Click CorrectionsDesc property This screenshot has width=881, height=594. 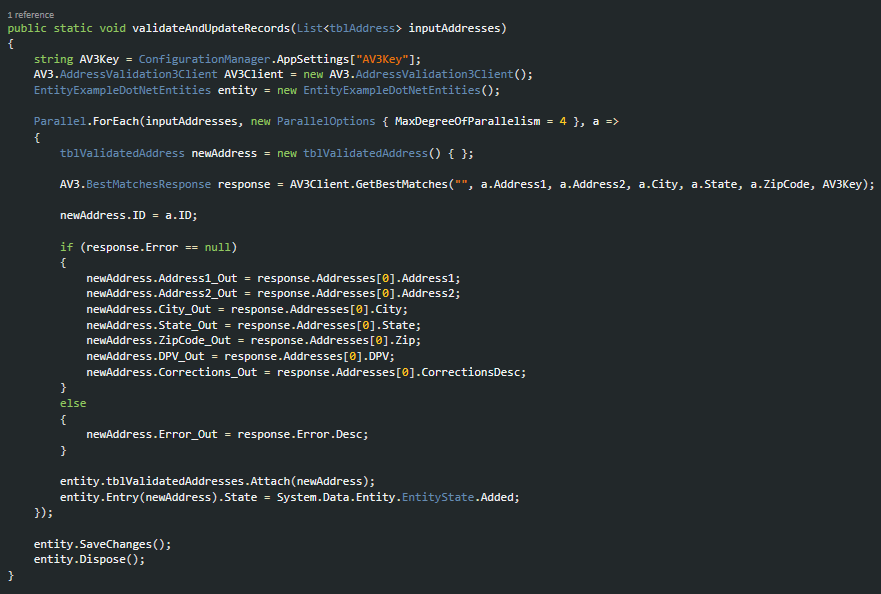click(470, 372)
